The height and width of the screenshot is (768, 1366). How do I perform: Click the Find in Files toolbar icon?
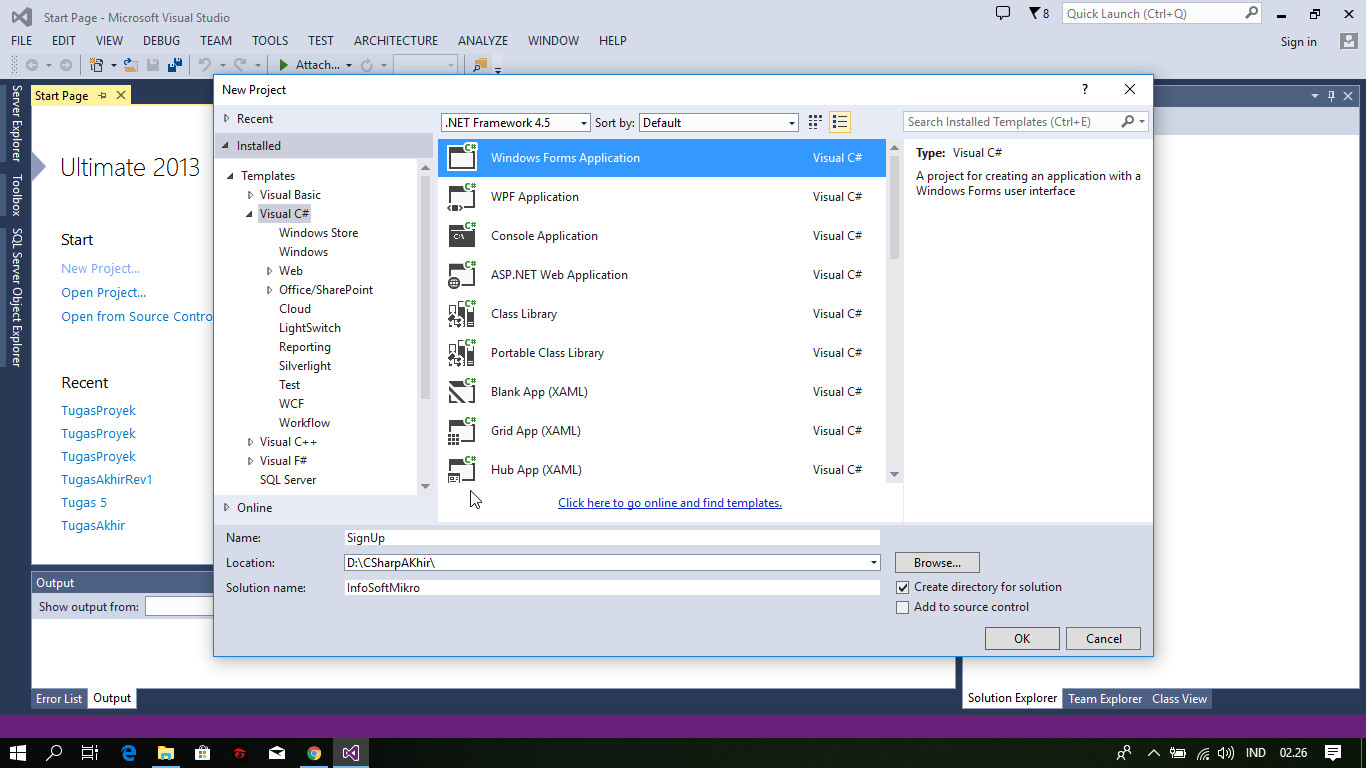click(480, 65)
